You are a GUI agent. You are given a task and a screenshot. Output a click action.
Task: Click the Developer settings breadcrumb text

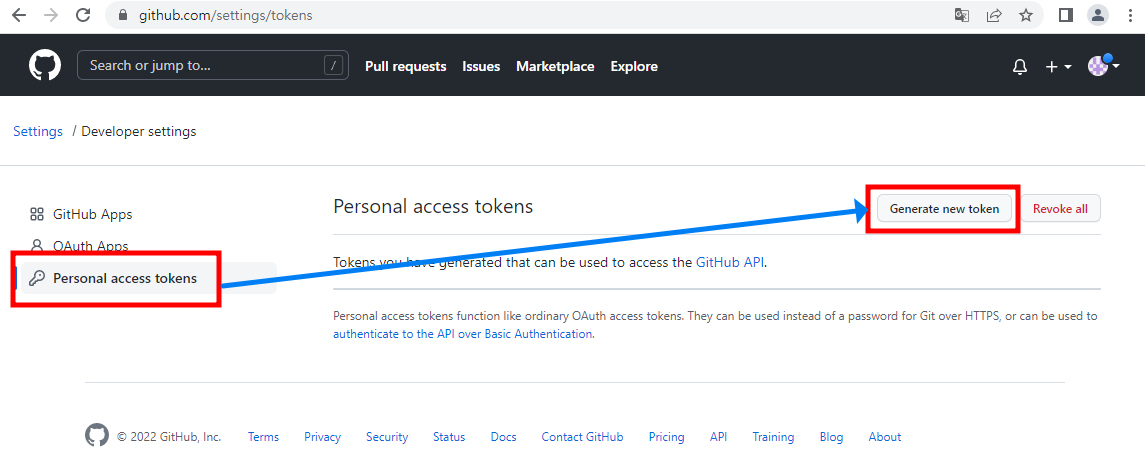(x=139, y=131)
